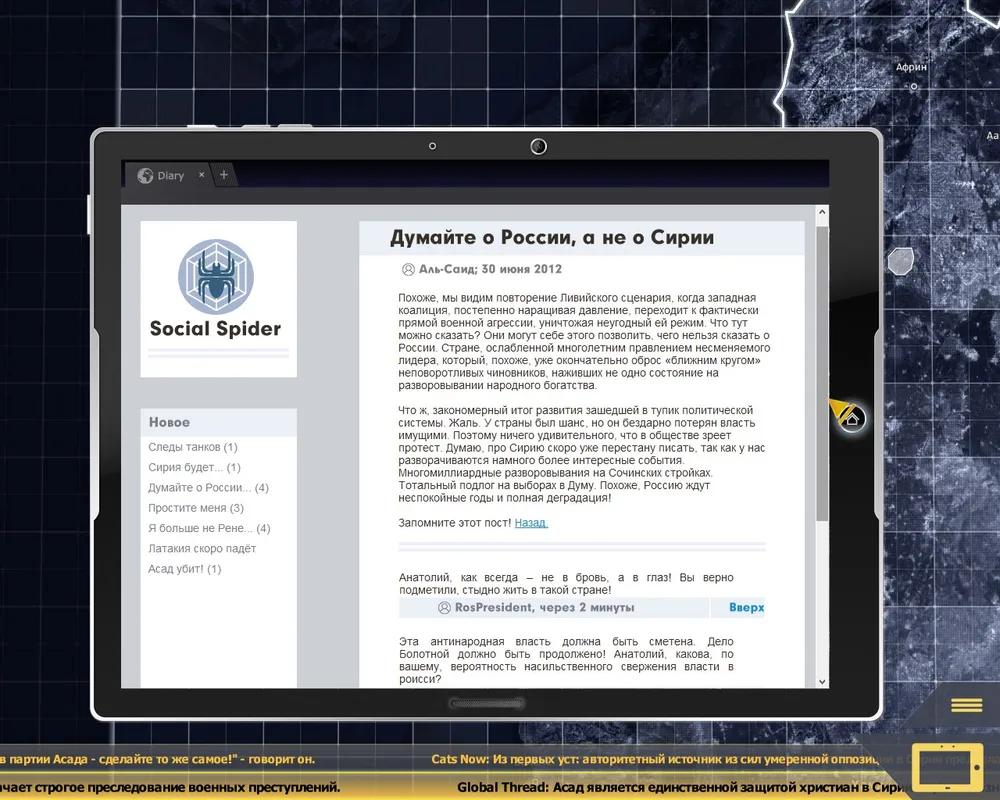1000x800 pixels.
Task: Click the post title 'Думайте о России, а не о Сирии'
Action: (x=552, y=237)
